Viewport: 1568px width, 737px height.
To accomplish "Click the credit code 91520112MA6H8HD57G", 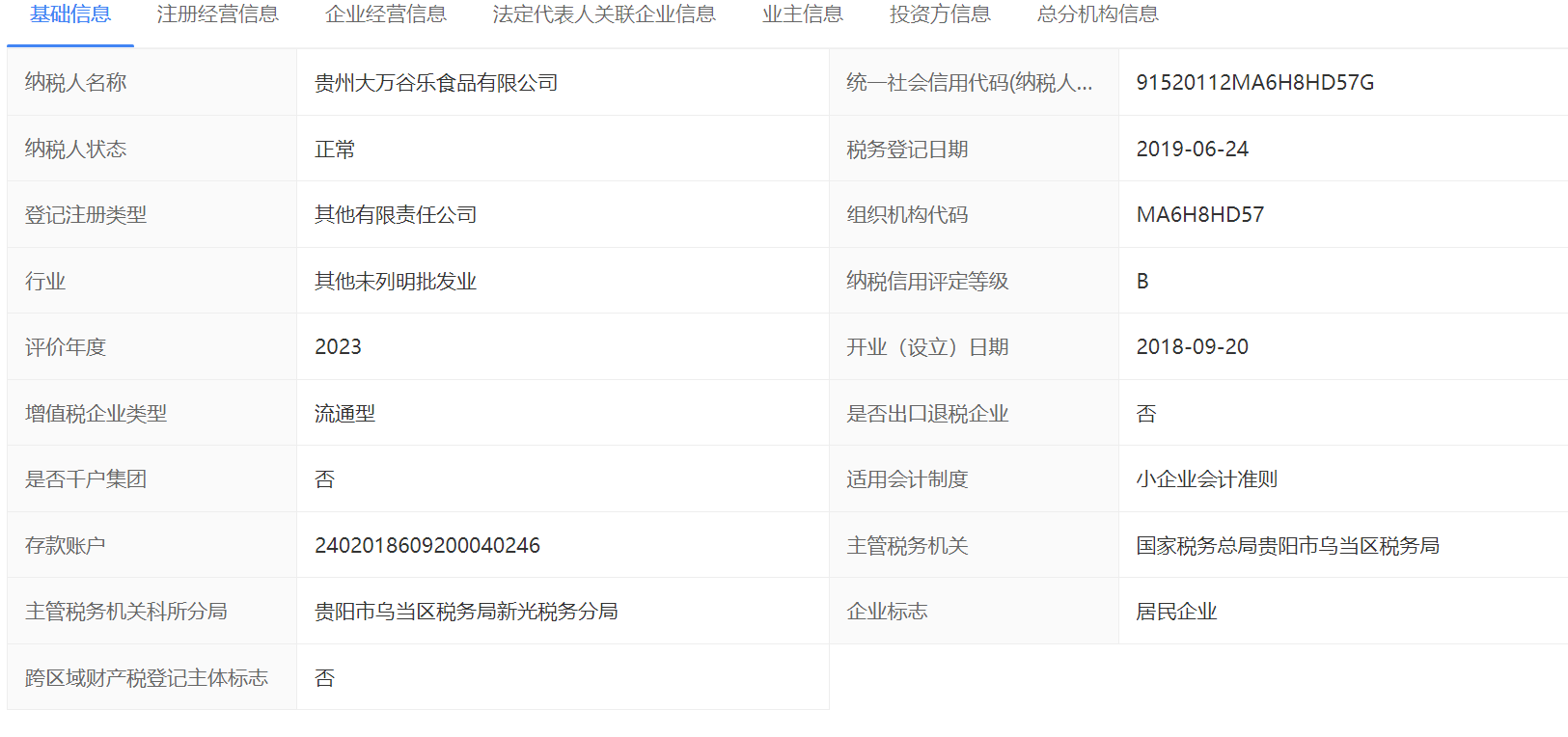I will 1254,83.
